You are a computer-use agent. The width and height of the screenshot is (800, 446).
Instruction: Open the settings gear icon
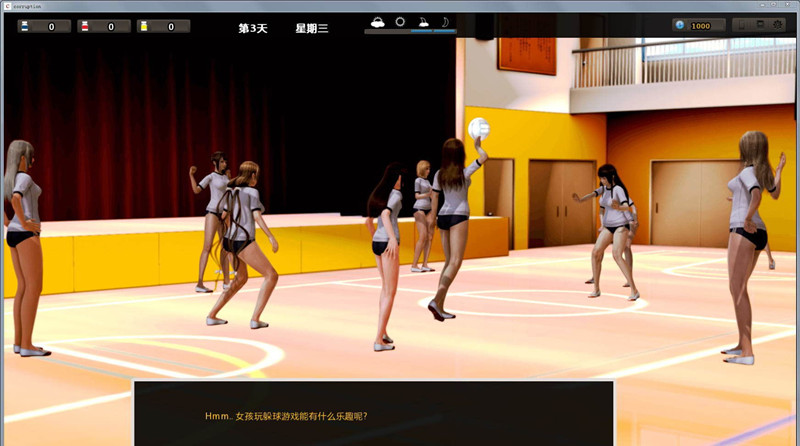click(x=777, y=25)
